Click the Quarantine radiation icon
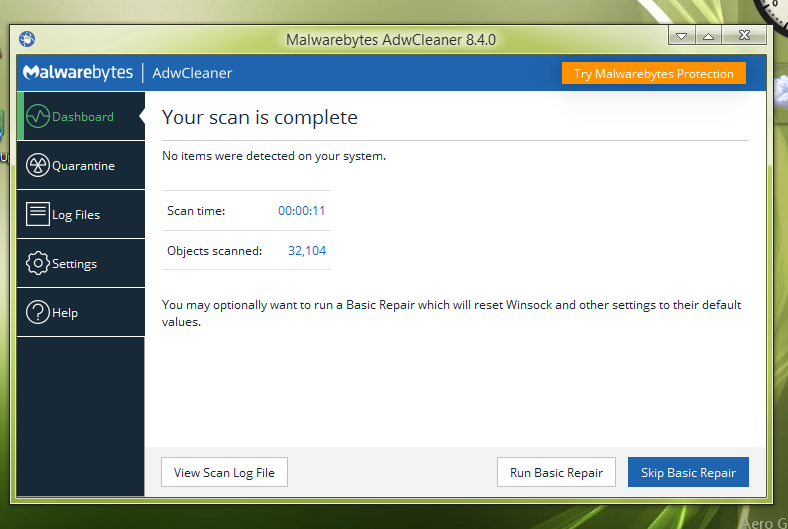 click(38, 165)
